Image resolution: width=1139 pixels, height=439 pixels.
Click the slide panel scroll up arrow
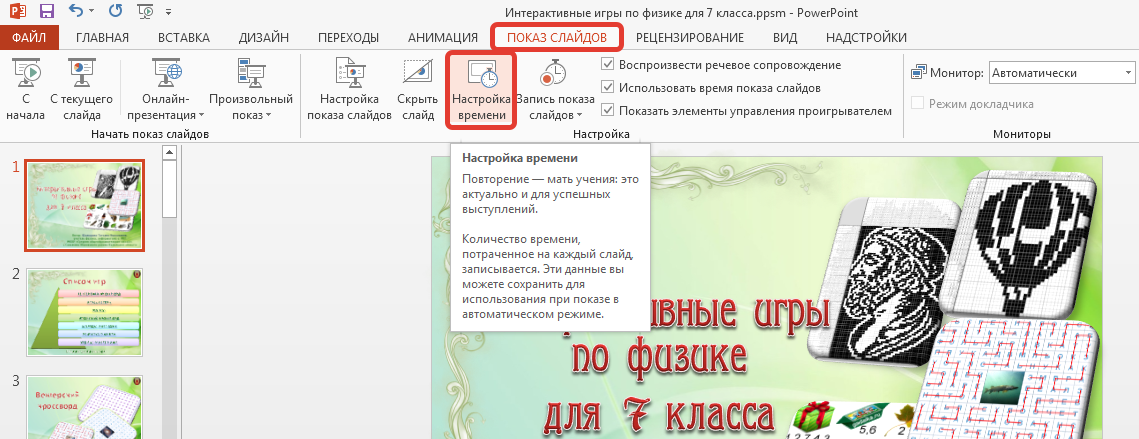[168, 152]
